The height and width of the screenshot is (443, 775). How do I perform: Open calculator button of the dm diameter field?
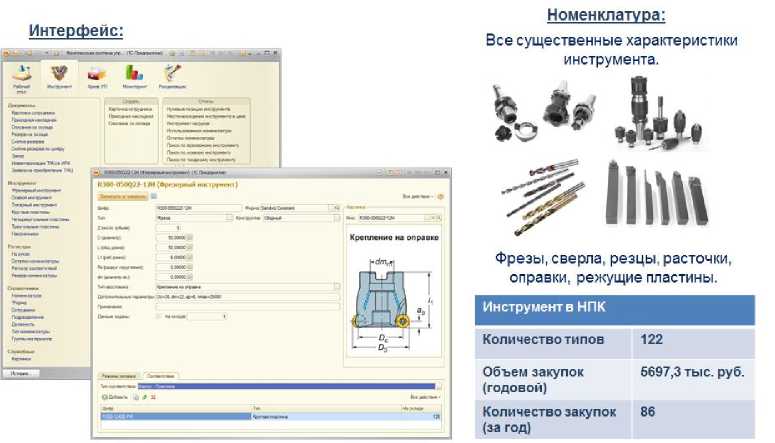pos(190,277)
